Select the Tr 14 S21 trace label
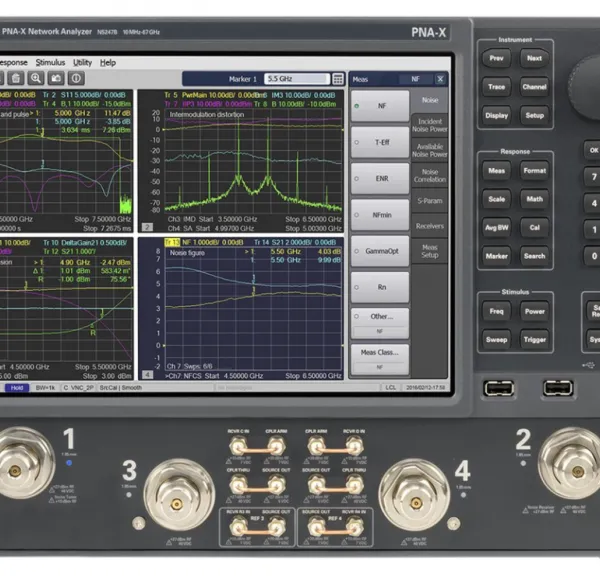The image size is (600, 576). click(295, 242)
